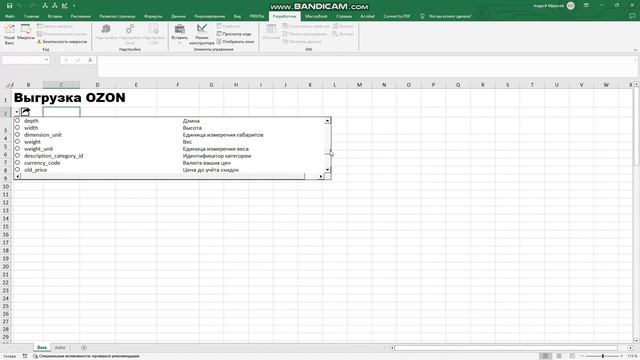
Task: Select the depth radio option
Action: coord(18,121)
